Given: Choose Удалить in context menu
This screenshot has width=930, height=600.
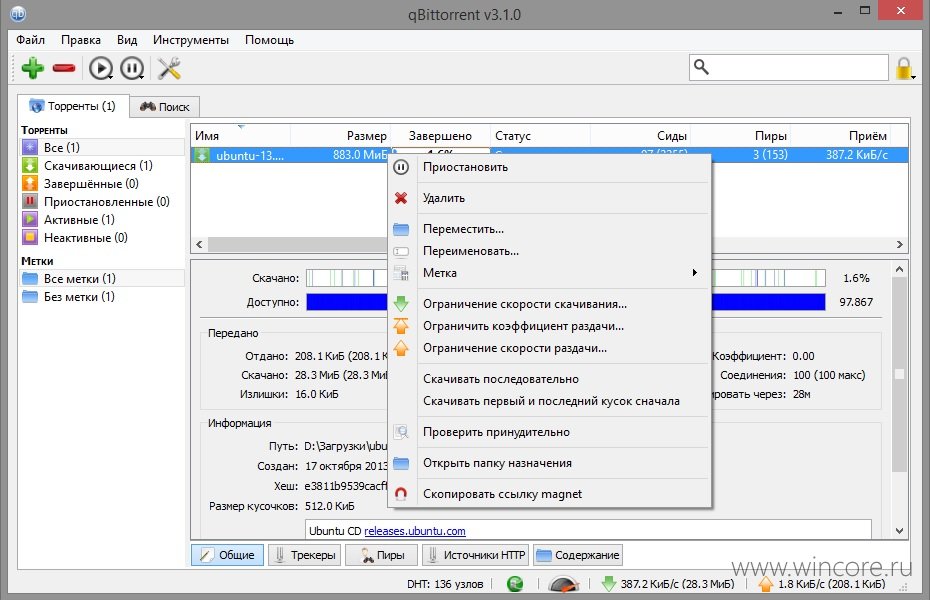Looking at the screenshot, I should tap(550, 198).
